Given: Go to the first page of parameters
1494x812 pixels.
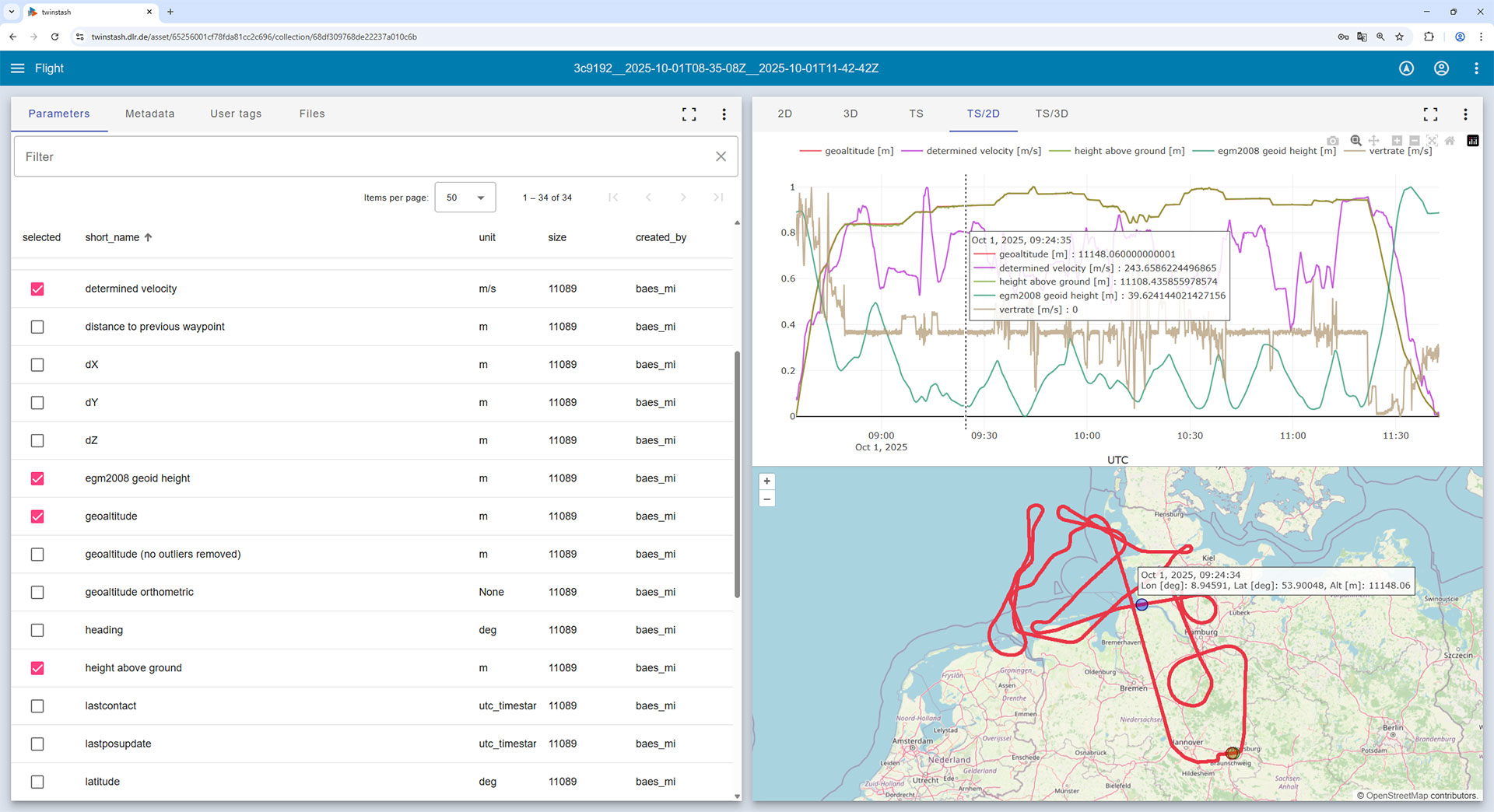Looking at the screenshot, I should click(x=613, y=198).
